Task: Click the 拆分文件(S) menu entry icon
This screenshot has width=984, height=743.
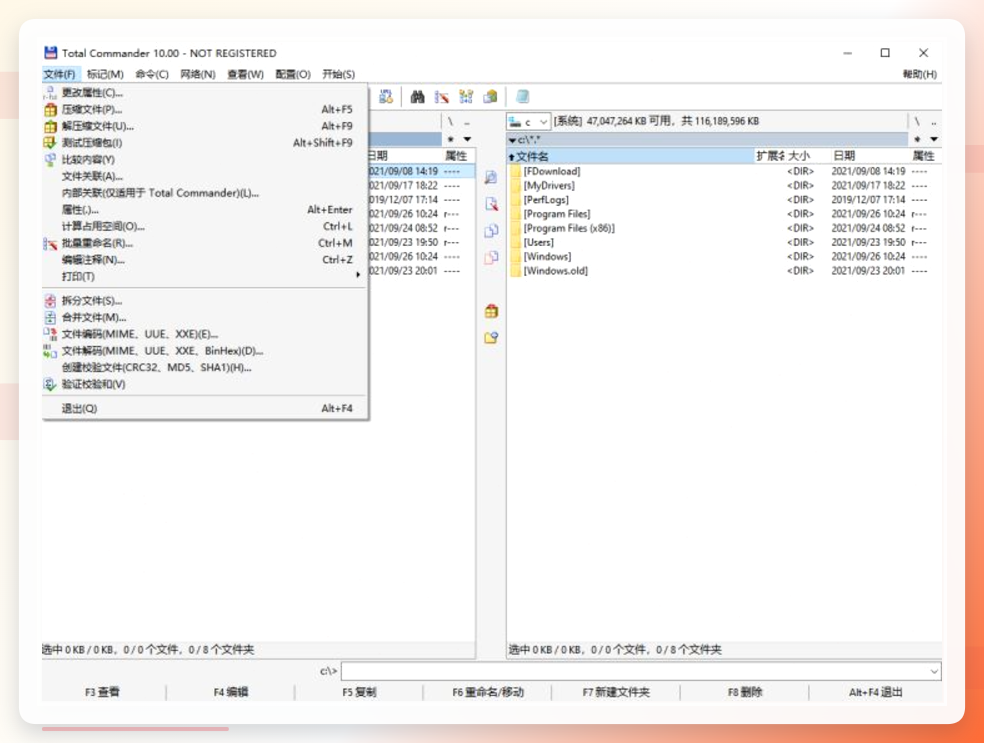Action: (x=50, y=301)
